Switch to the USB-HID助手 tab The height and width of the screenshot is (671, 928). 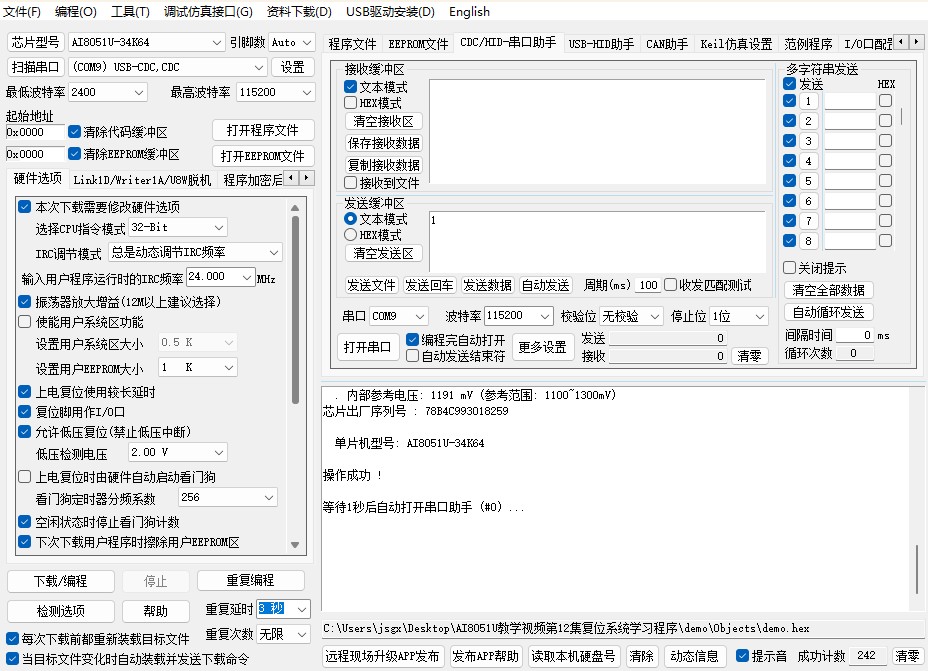pos(601,44)
